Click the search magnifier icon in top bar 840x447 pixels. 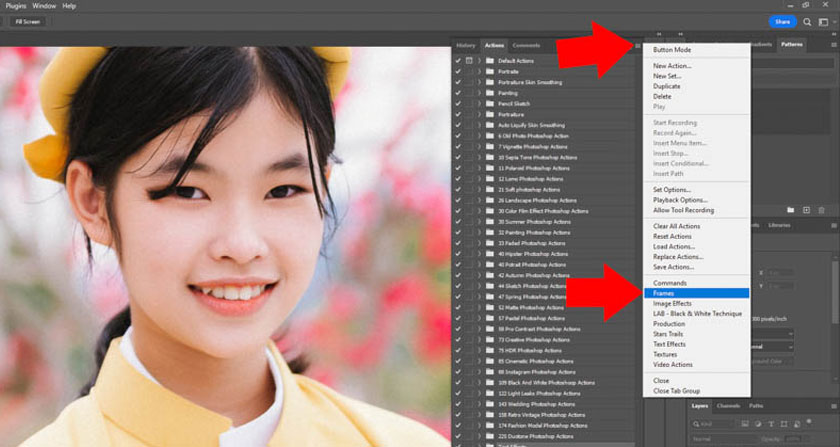pos(807,21)
